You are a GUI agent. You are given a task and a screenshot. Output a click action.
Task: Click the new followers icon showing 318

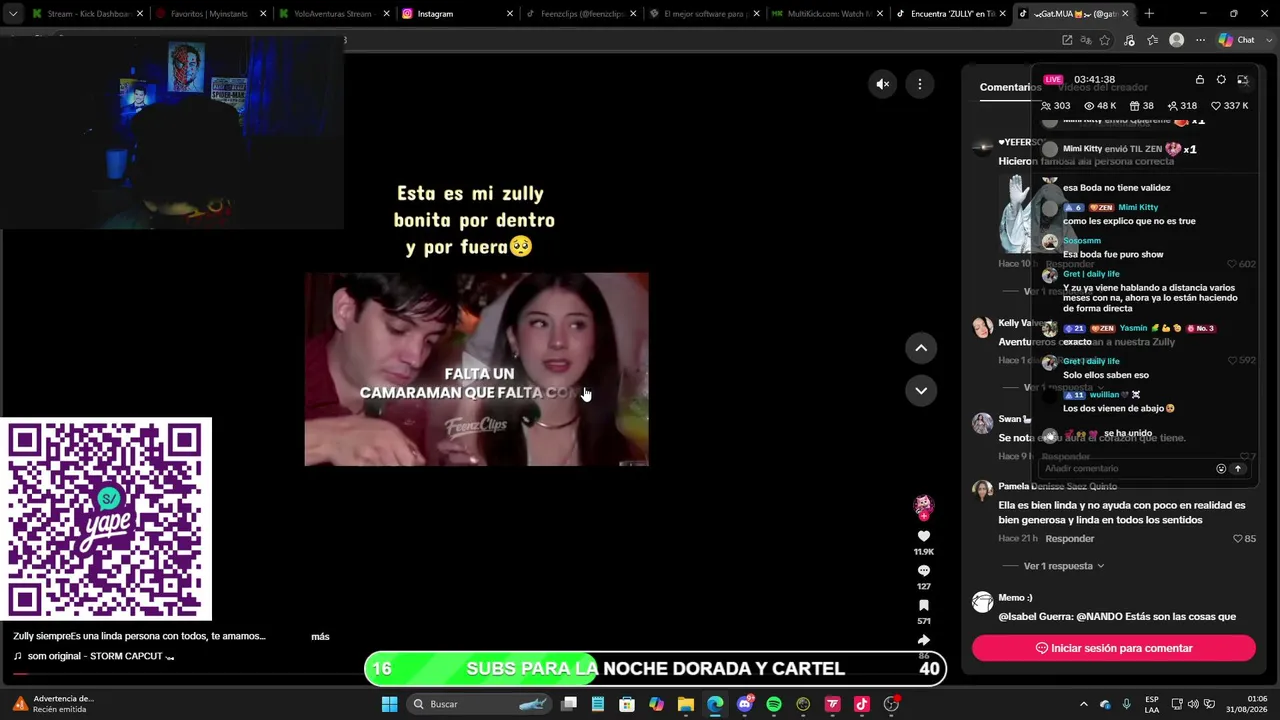1172,106
